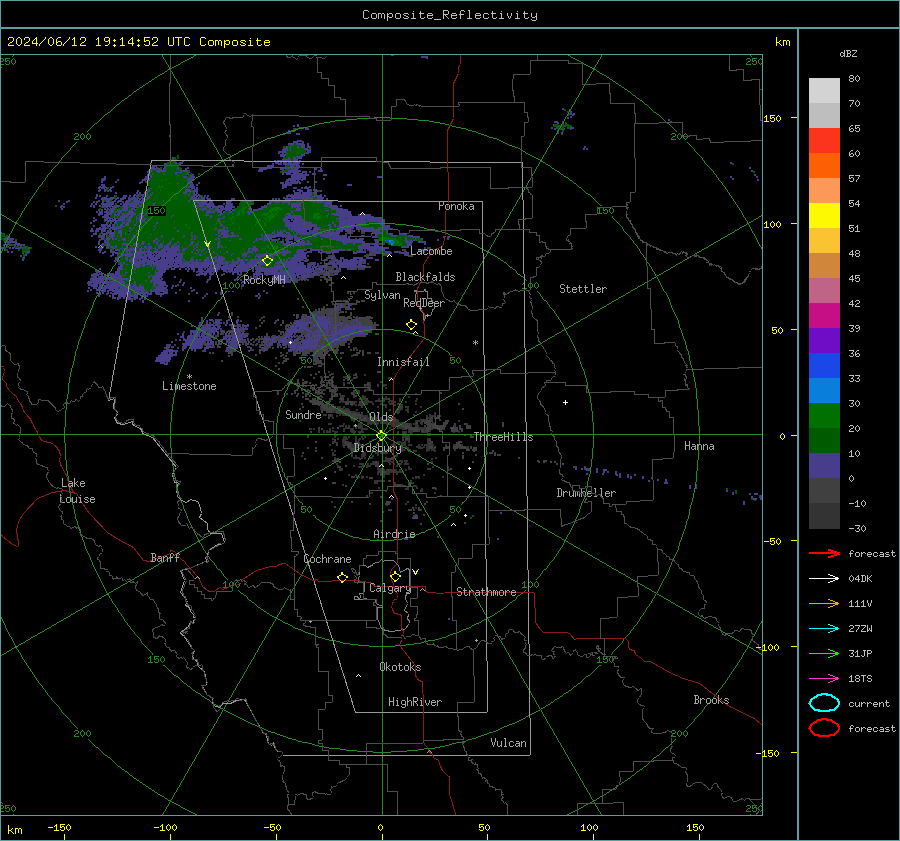This screenshot has height=841, width=900.
Task: Click the Limestone label
Action: click(189, 386)
